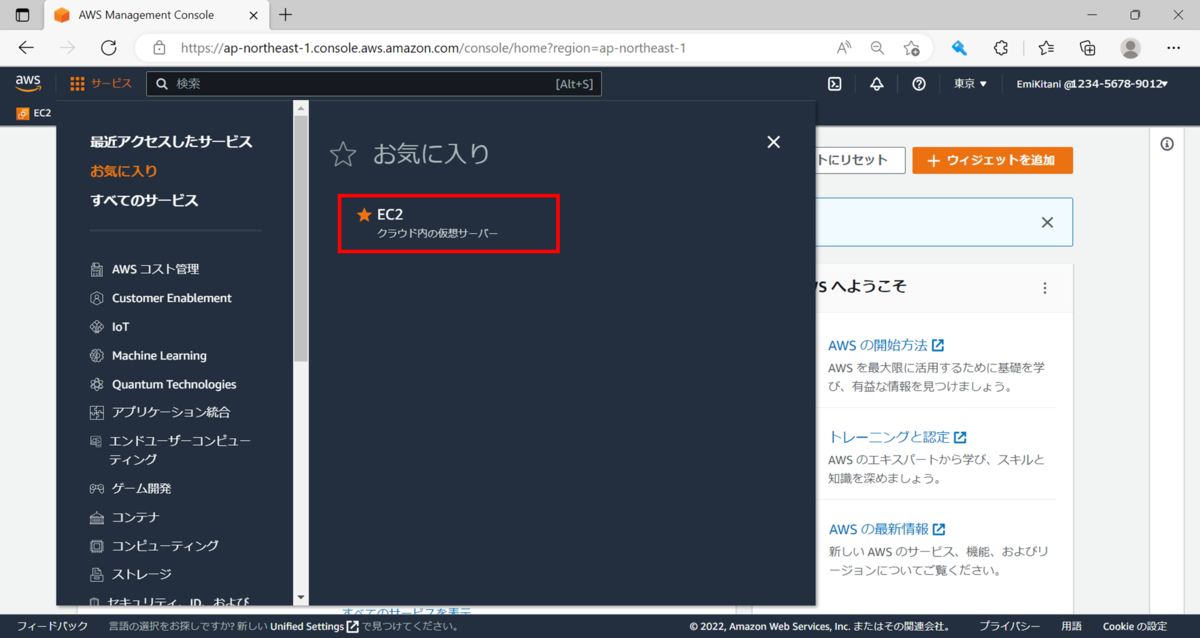
Task: Click the アプリケーション統合 category icon
Action: [x=97, y=412]
